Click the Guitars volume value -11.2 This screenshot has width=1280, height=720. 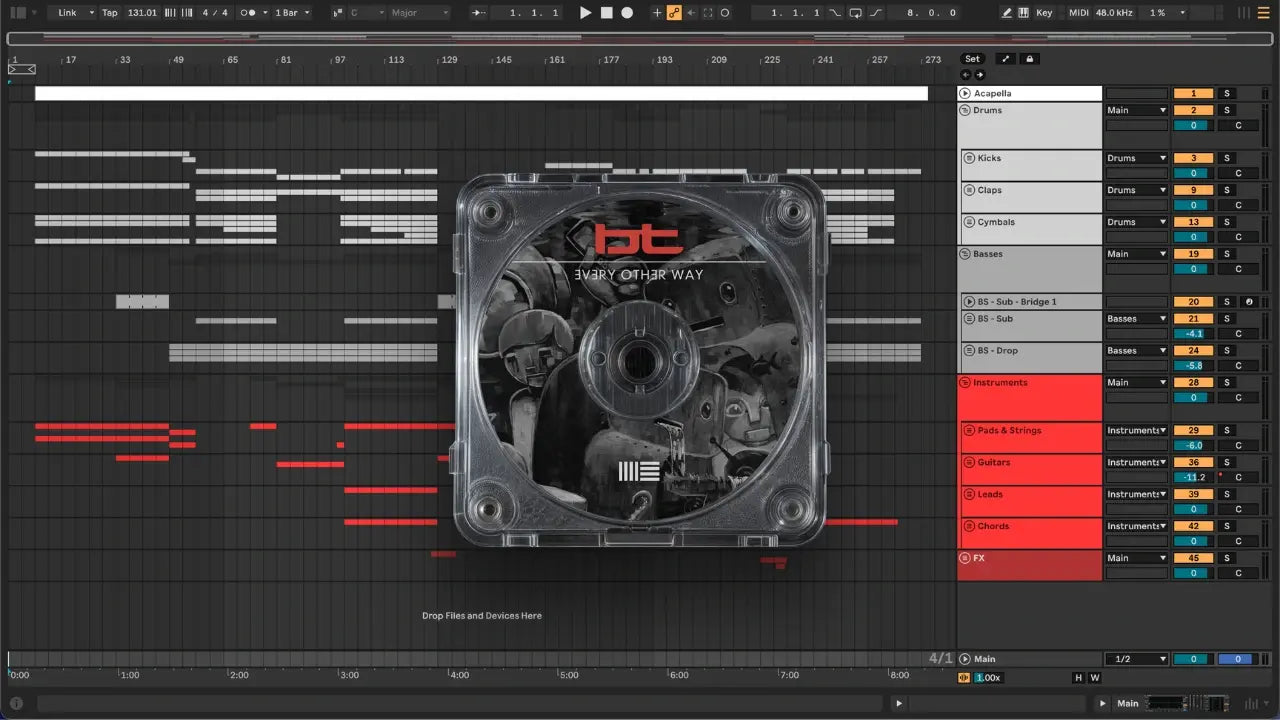pyautogui.click(x=1193, y=477)
